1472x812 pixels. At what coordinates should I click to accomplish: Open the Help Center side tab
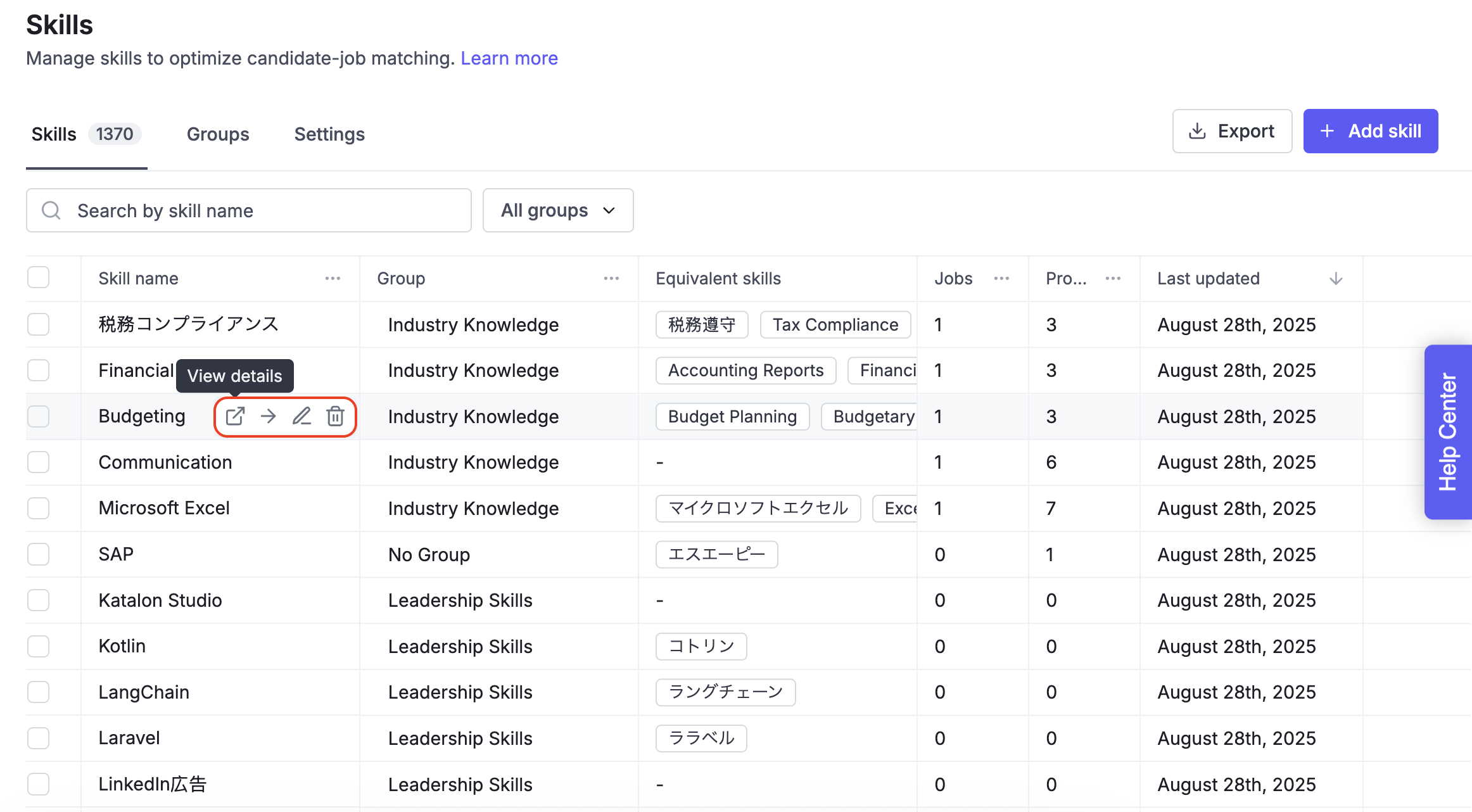[x=1448, y=432]
